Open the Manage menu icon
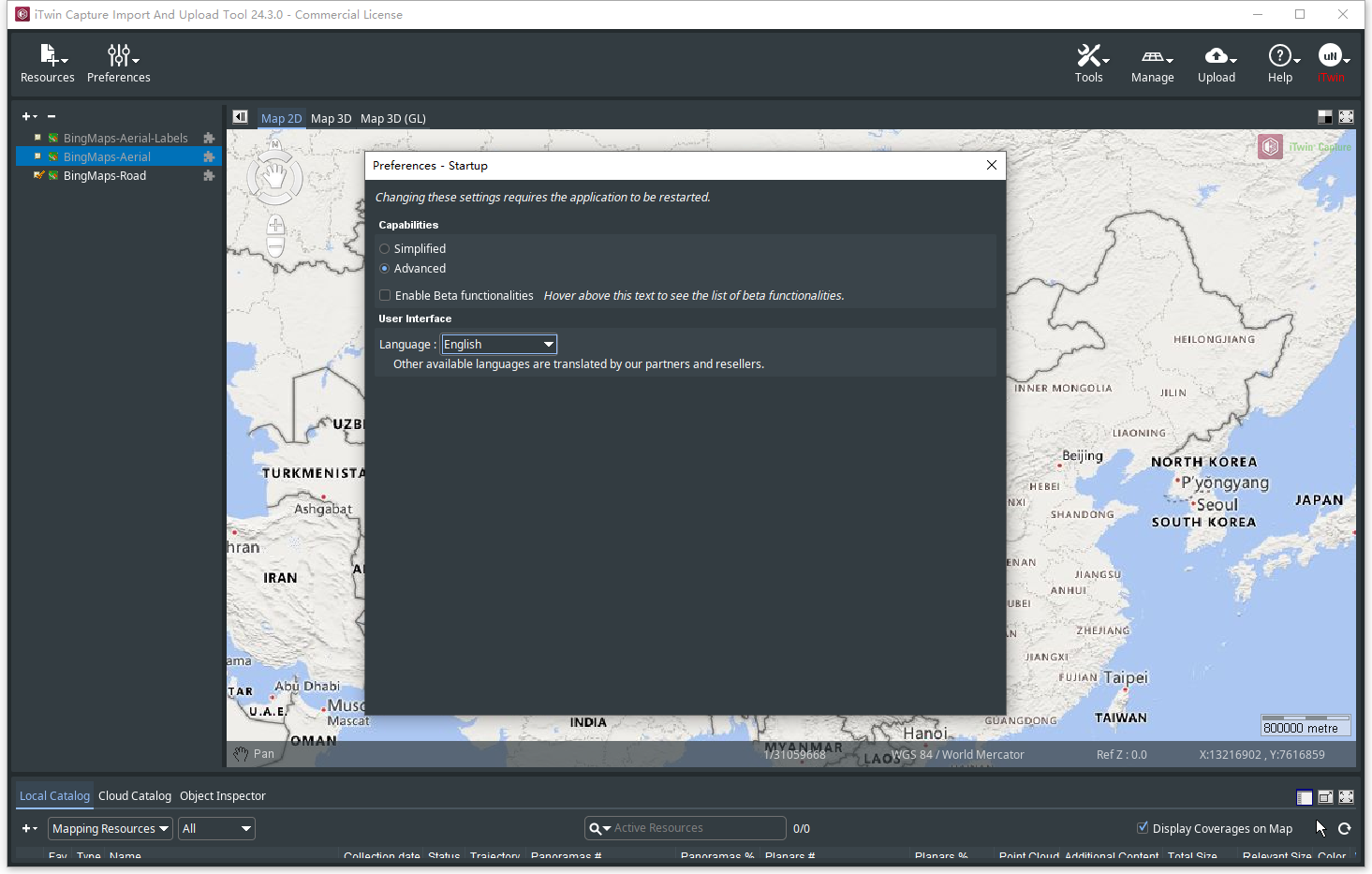The width and height of the screenshot is (1372, 874). [1153, 64]
